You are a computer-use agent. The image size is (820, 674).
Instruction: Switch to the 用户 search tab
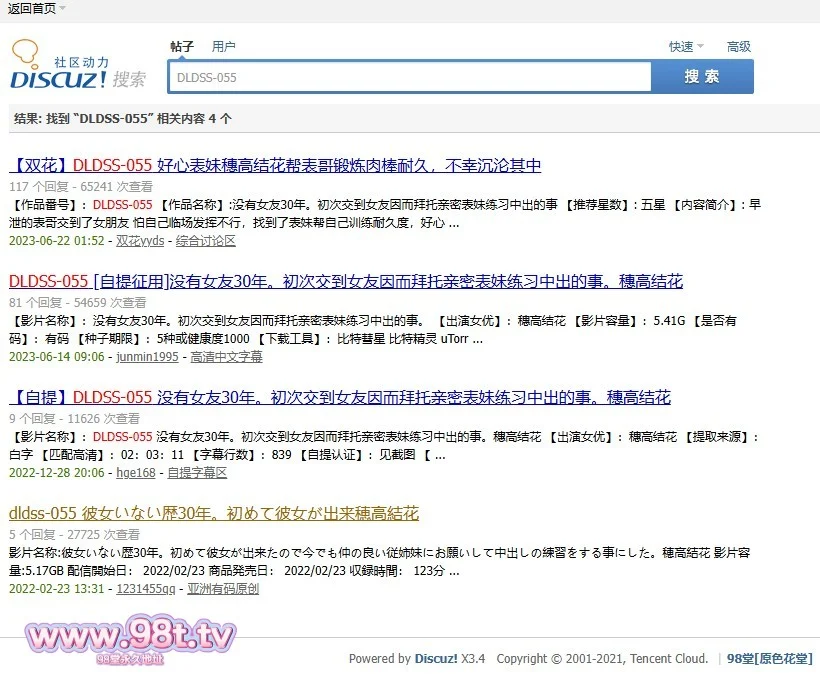tap(223, 47)
